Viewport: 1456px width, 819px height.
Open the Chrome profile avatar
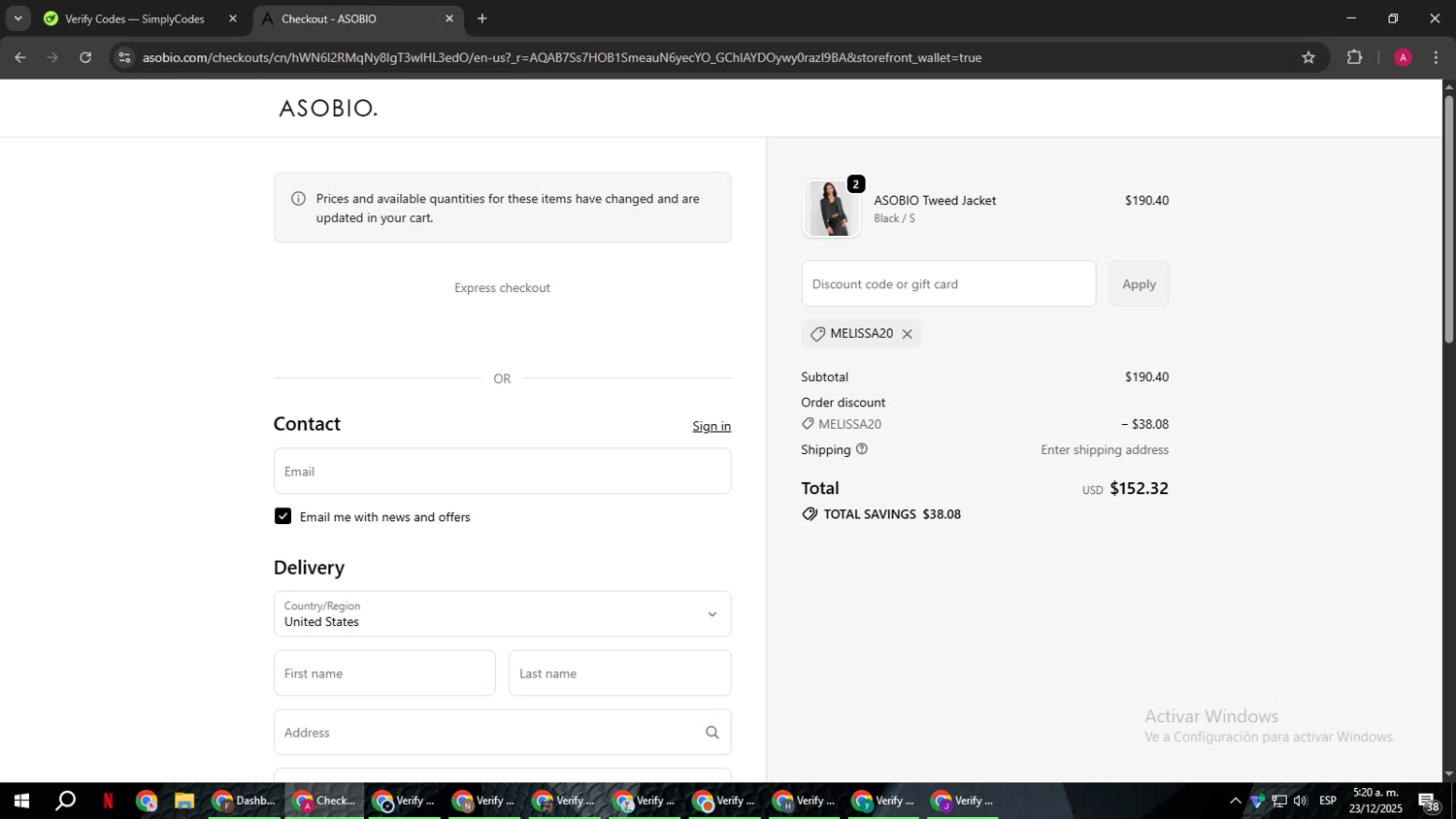tap(1403, 57)
